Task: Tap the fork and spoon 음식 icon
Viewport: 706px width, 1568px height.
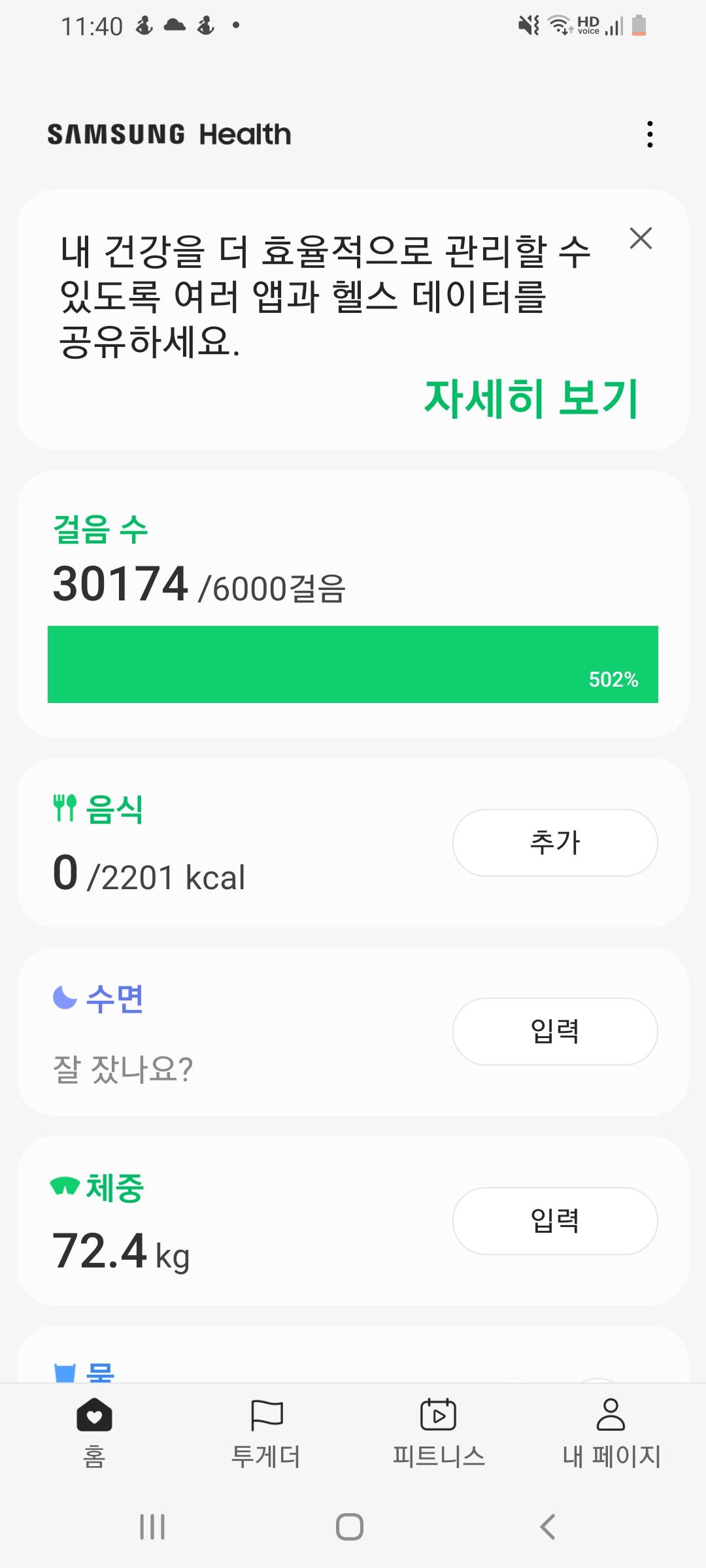Action: coord(65,808)
